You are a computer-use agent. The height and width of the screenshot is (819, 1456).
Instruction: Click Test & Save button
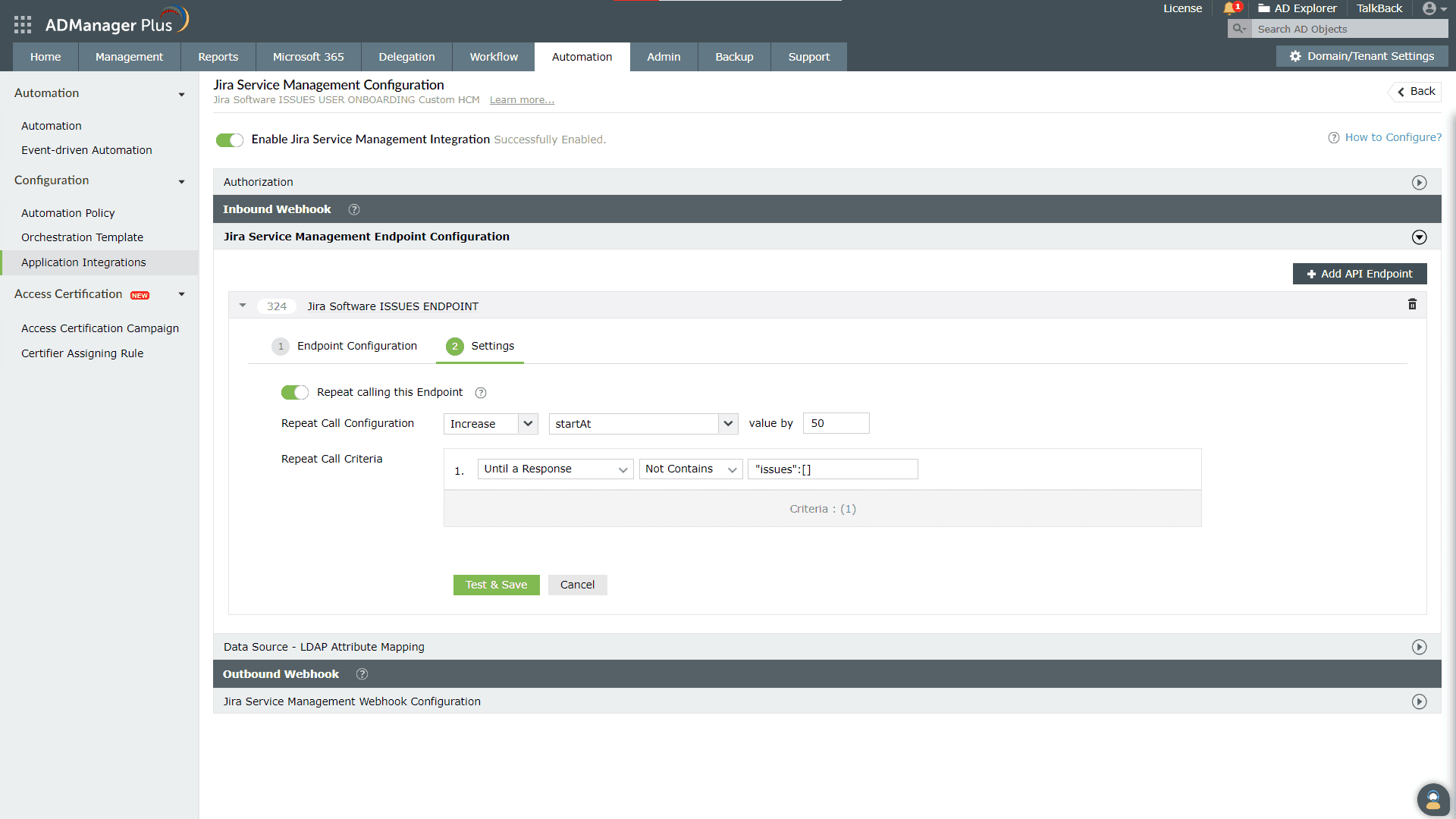(x=497, y=585)
